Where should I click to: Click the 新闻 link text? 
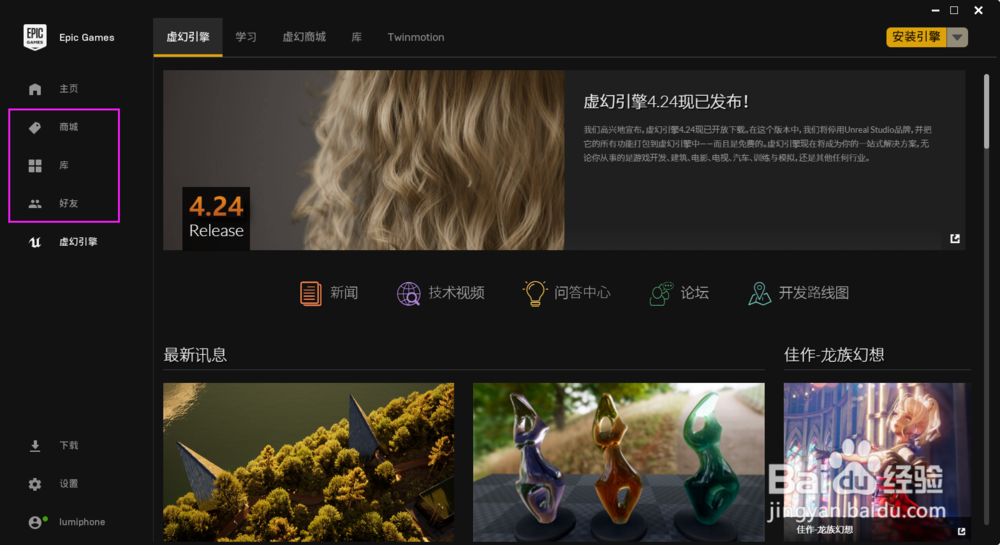[x=344, y=293]
